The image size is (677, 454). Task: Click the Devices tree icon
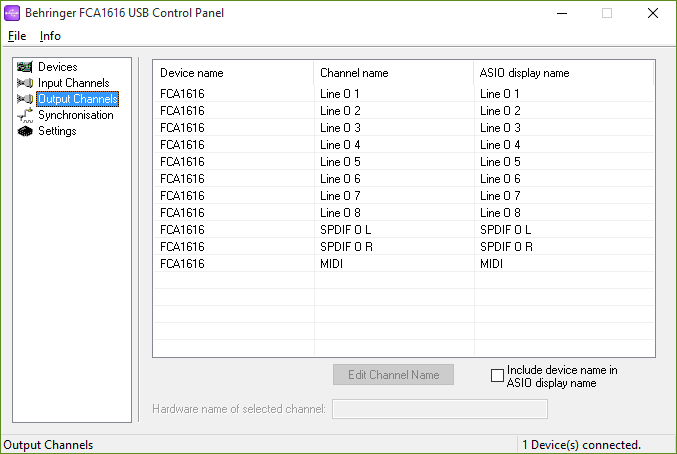pos(25,67)
